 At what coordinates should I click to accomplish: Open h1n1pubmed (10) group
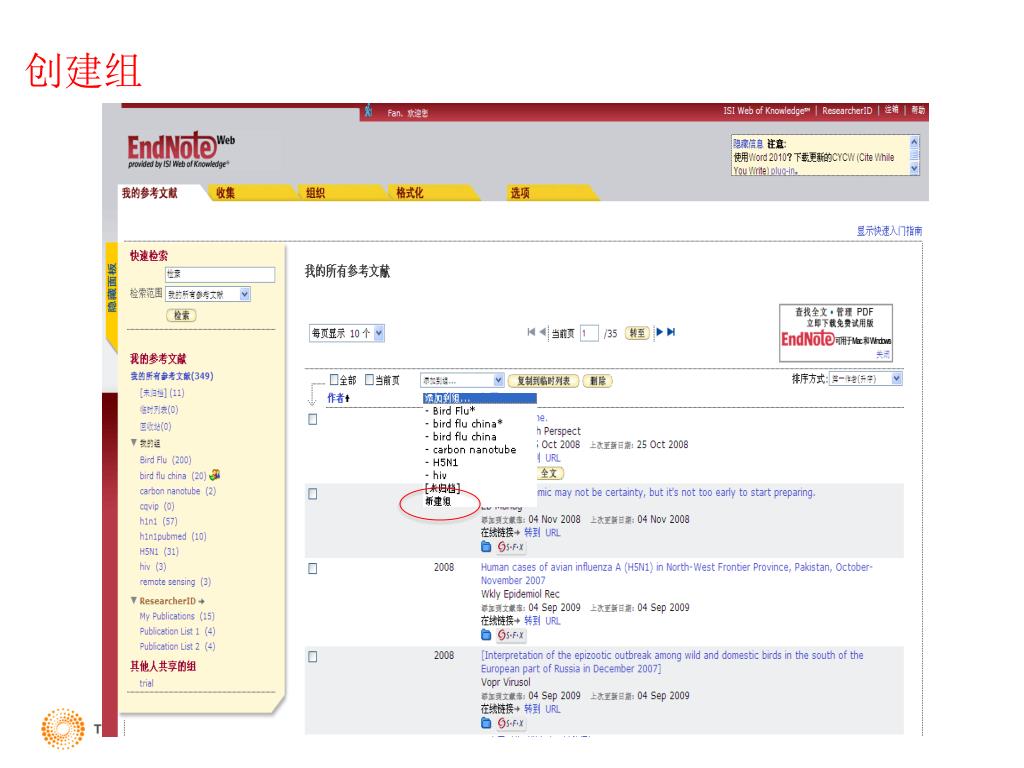pyautogui.click(x=172, y=536)
